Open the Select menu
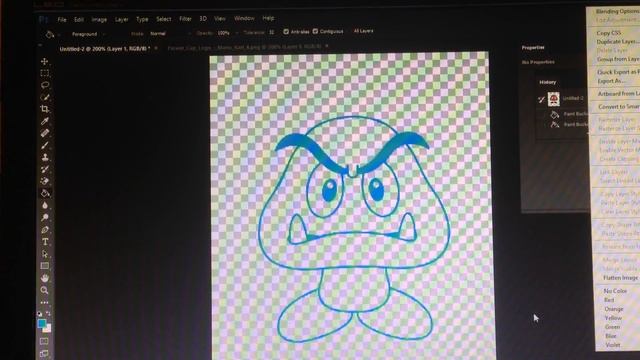Viewport: 640px width, 360px height. click(163, 19)
